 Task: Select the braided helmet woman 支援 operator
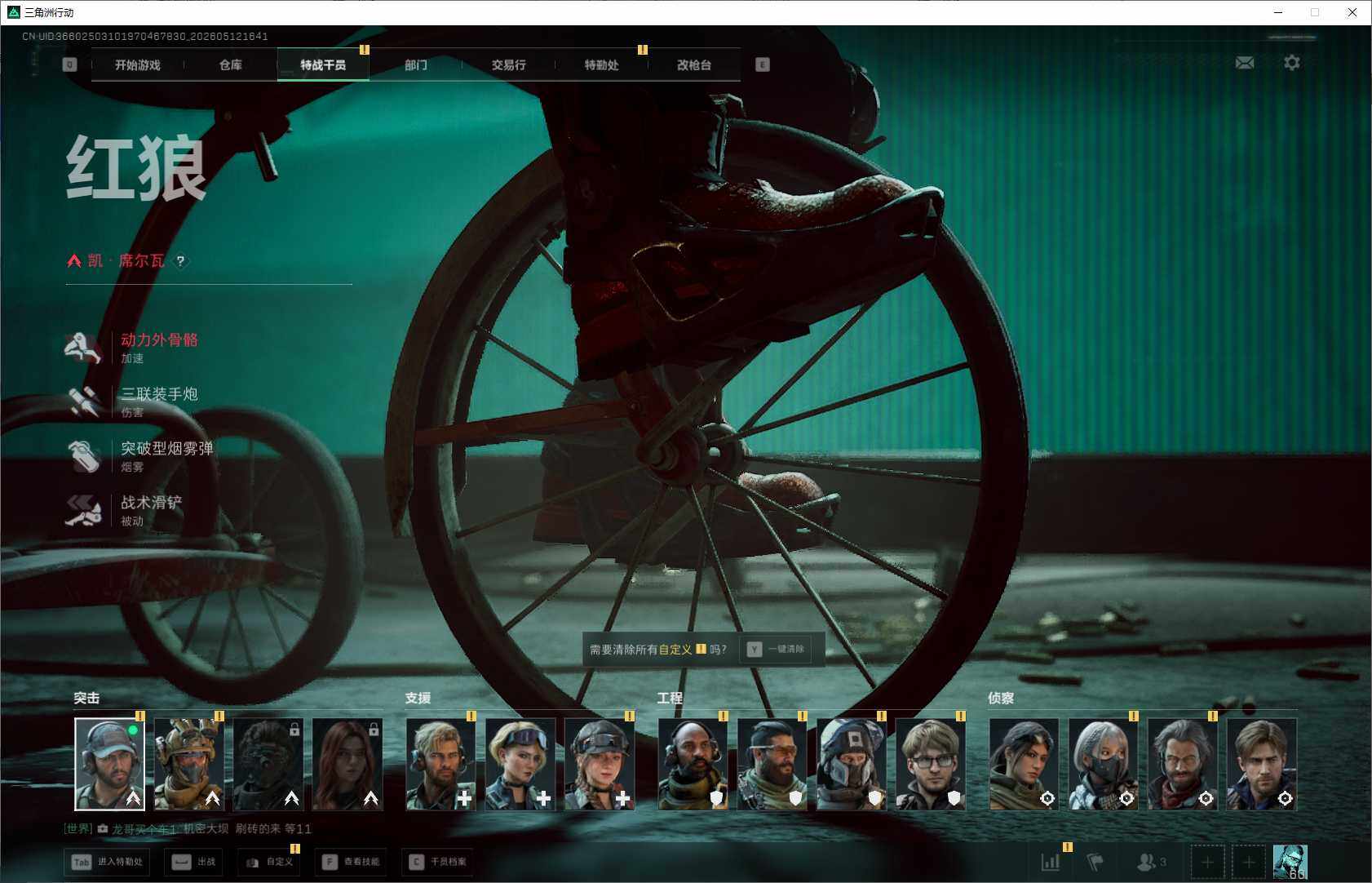[x=599, y=764]
